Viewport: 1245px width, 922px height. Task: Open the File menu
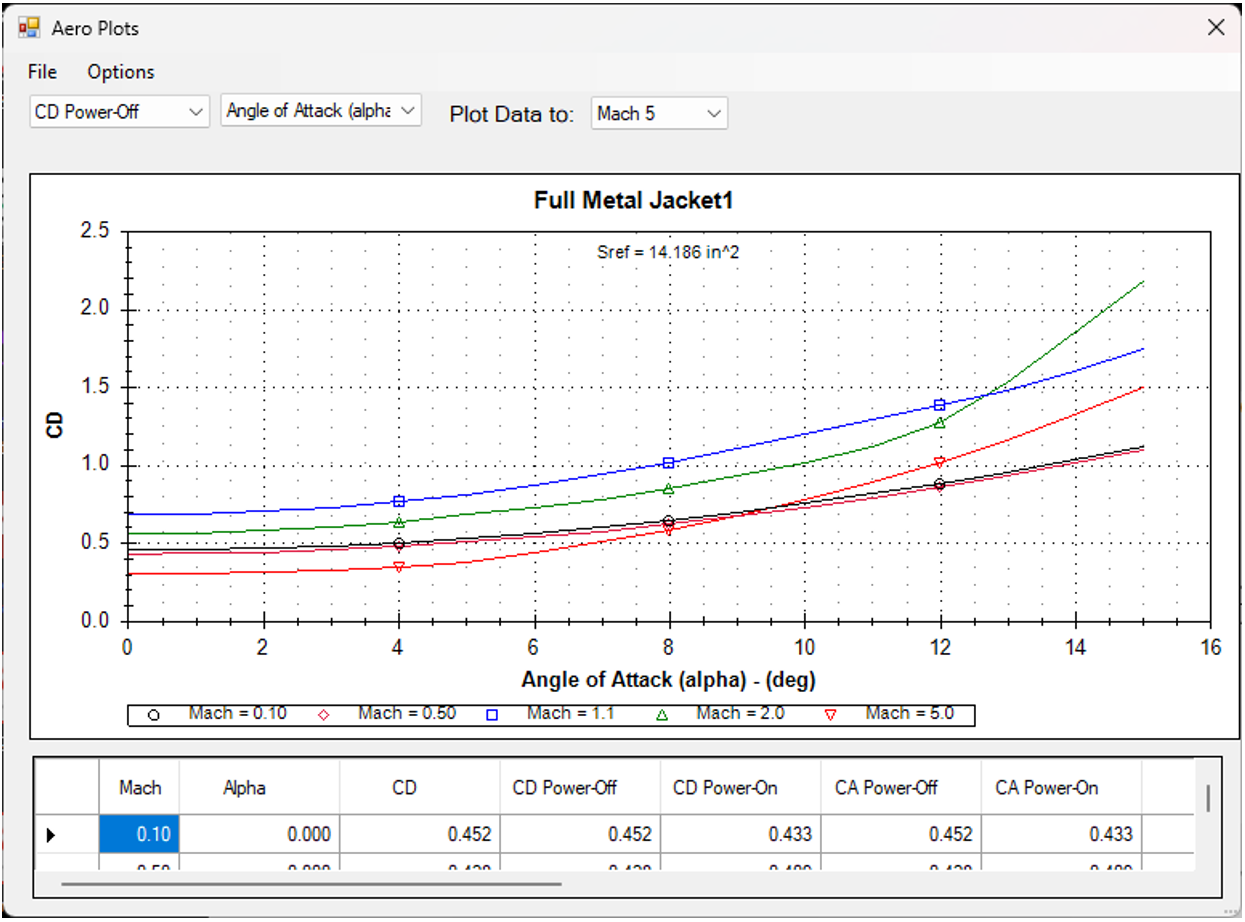click(x=42, y=72)
